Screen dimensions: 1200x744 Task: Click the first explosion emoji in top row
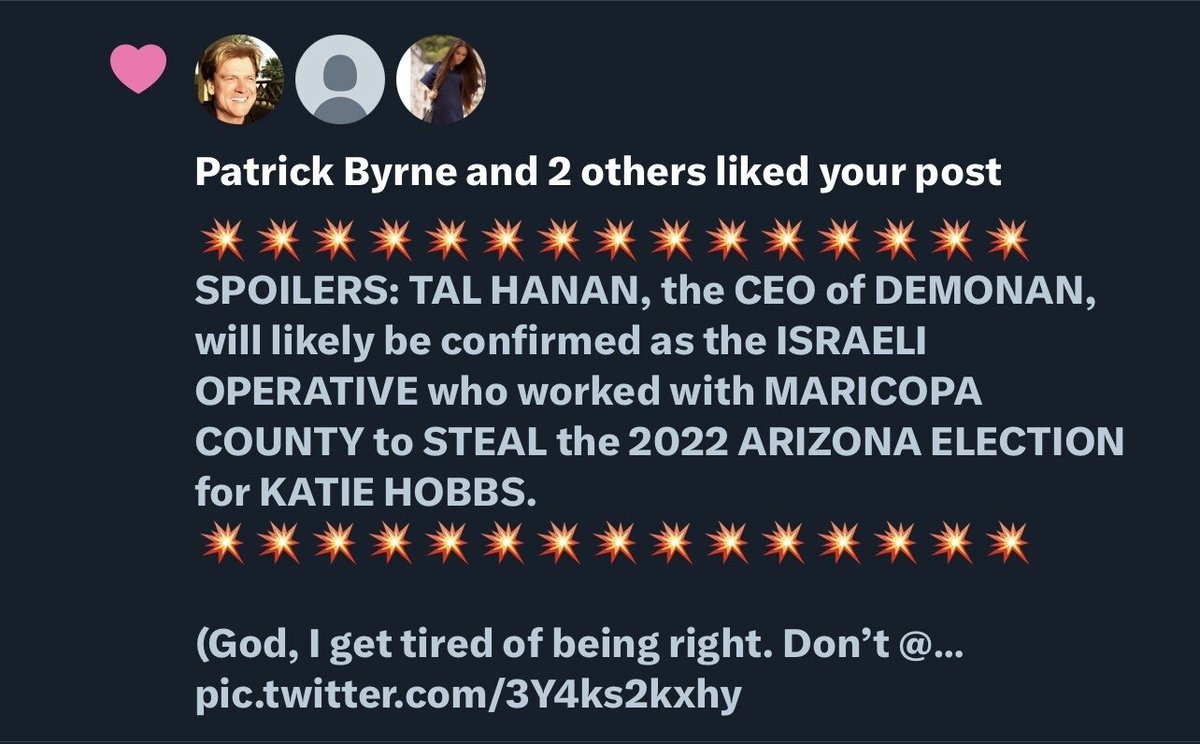(221, 241)
